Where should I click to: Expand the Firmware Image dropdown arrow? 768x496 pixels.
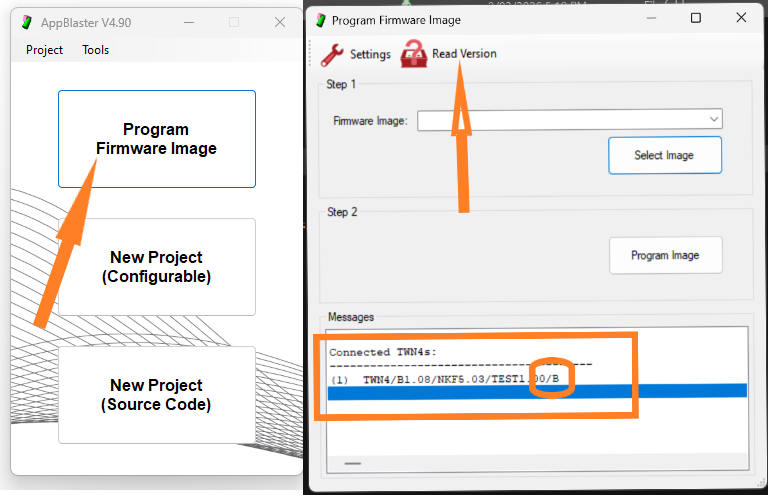coord(714,119)
